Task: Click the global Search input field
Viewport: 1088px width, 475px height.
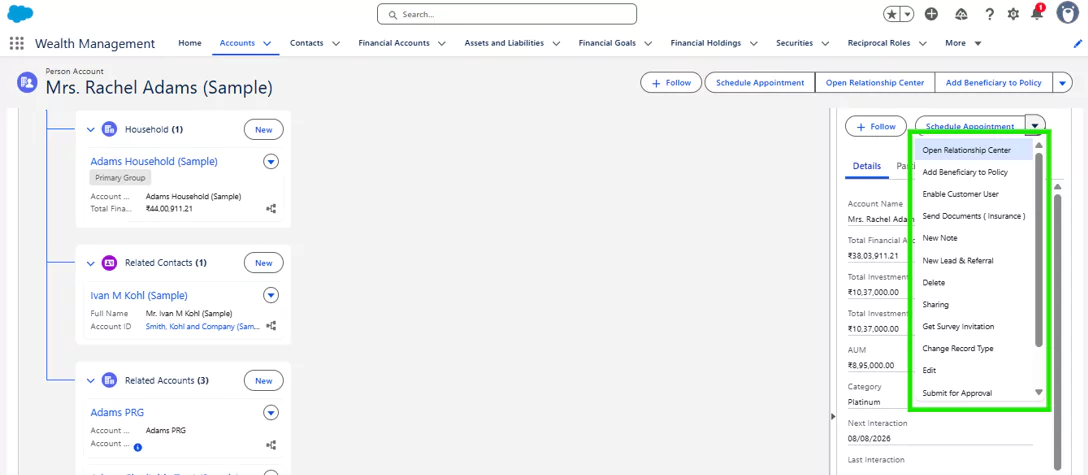Action: (x=507, y=14)
